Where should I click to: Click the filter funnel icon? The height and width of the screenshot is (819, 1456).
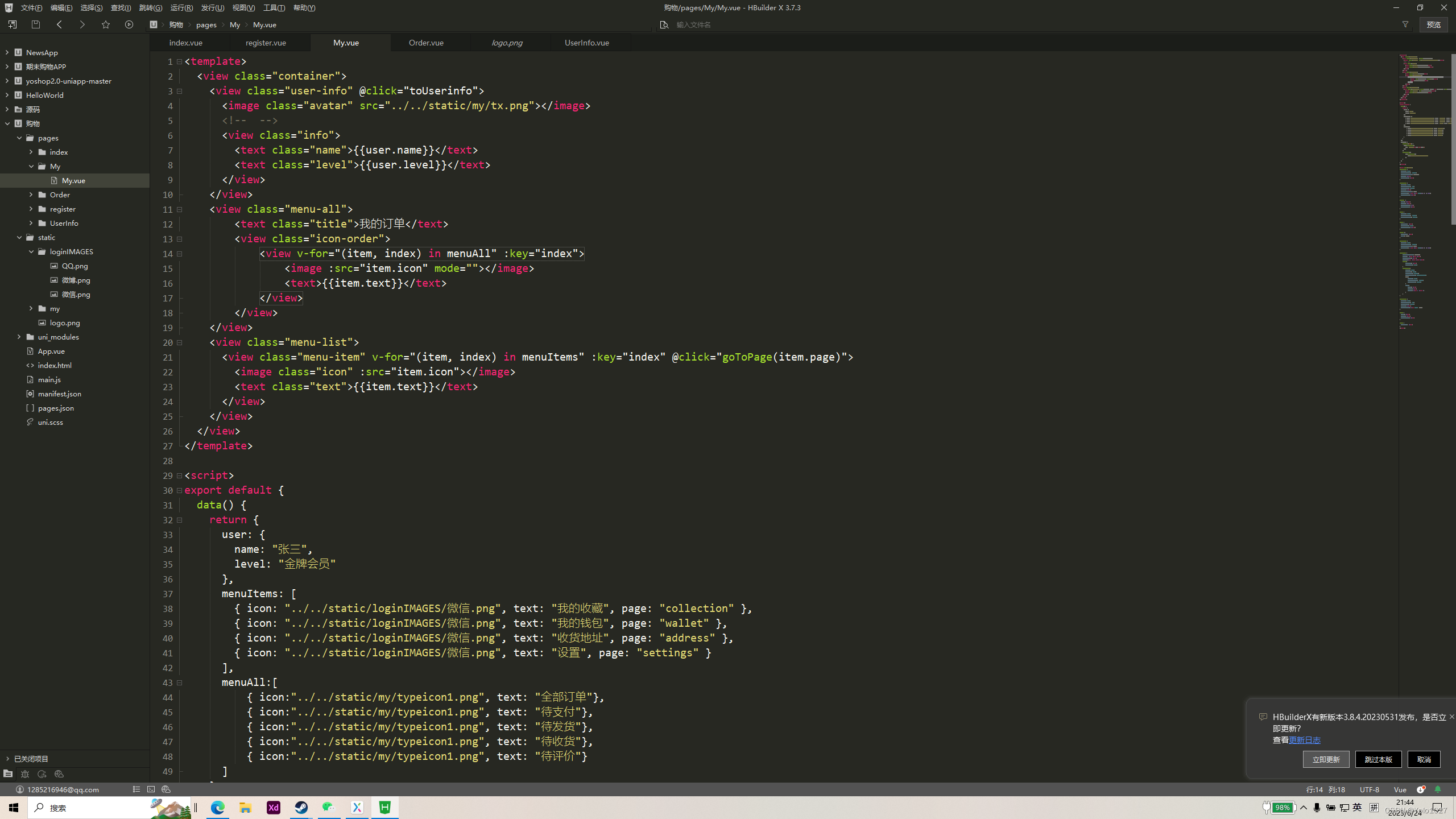1405,24
